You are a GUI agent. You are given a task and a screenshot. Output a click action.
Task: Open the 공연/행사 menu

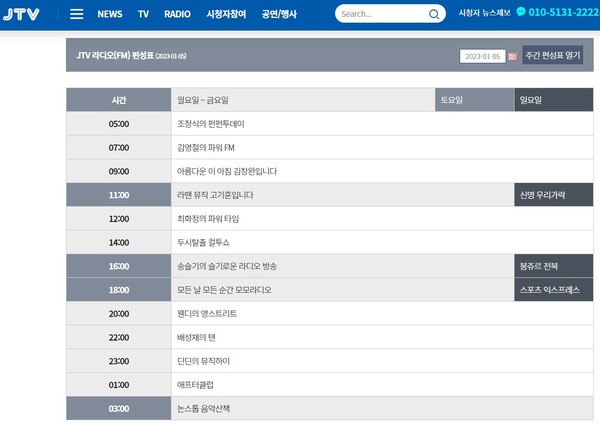(x=279, y=14)
